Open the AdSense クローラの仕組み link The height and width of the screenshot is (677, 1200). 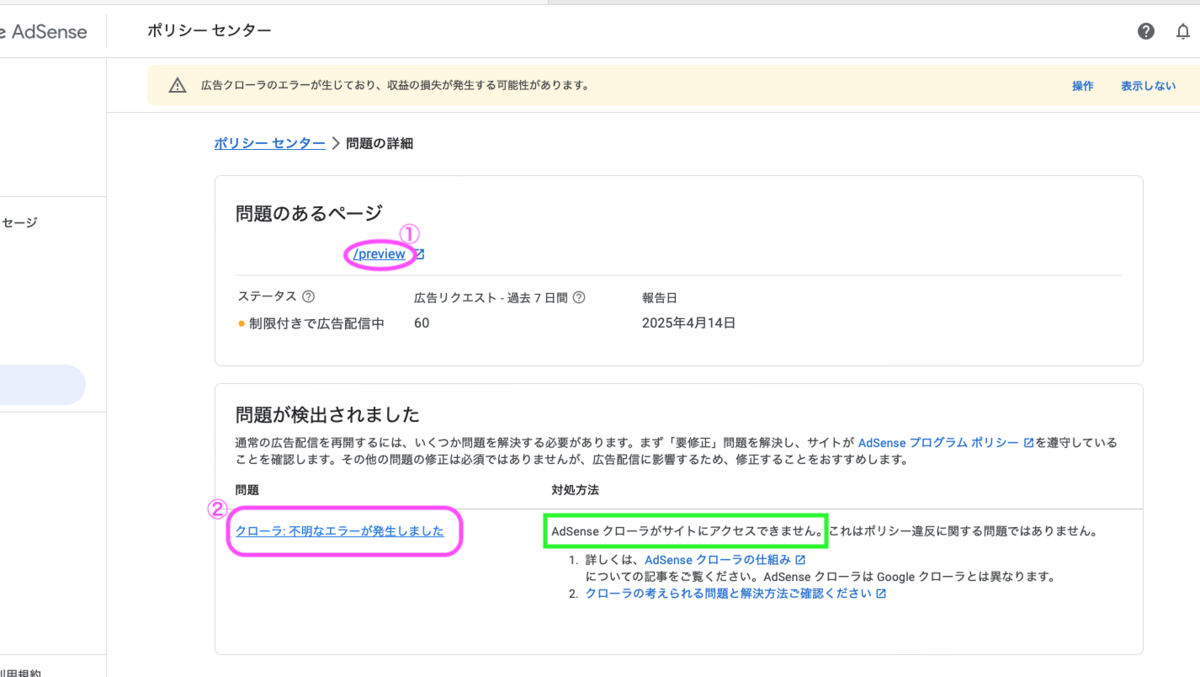point(718,560)
